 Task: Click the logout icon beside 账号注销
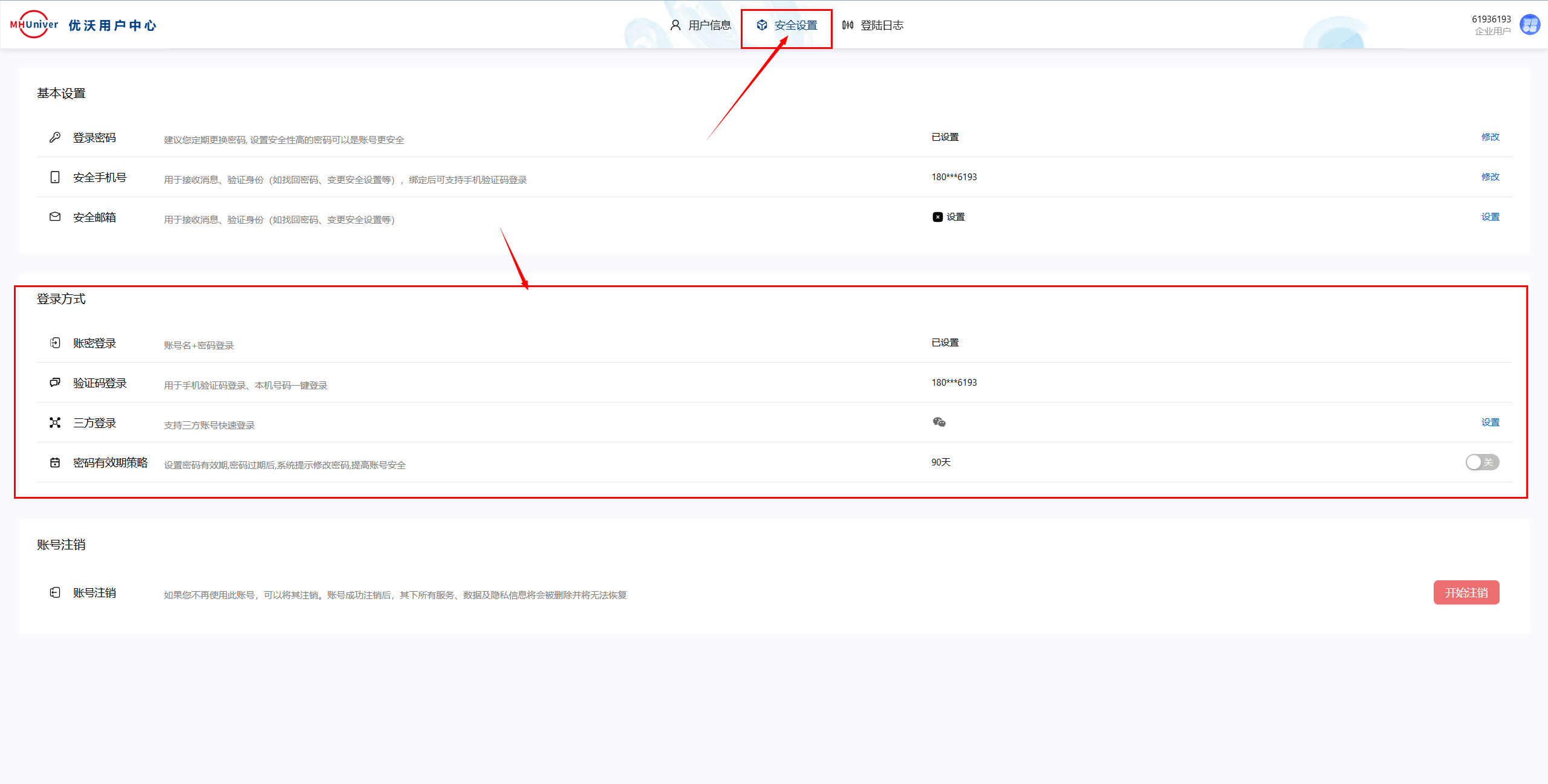(x=55, y=592)
